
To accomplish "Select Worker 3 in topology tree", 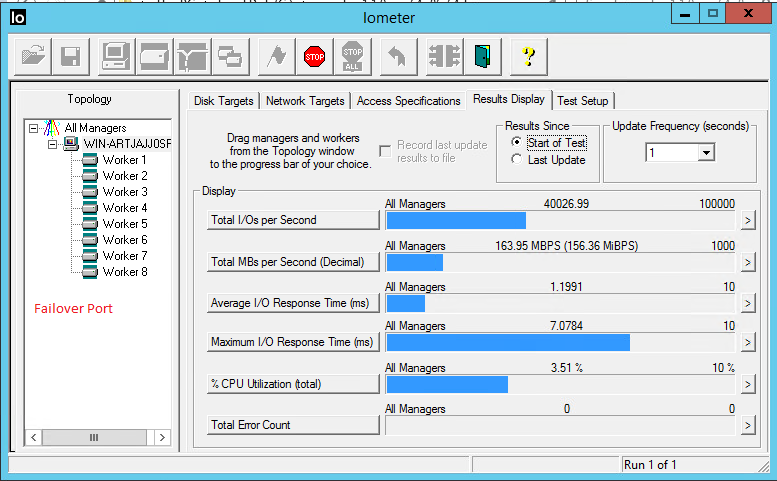I will point(124,192).
